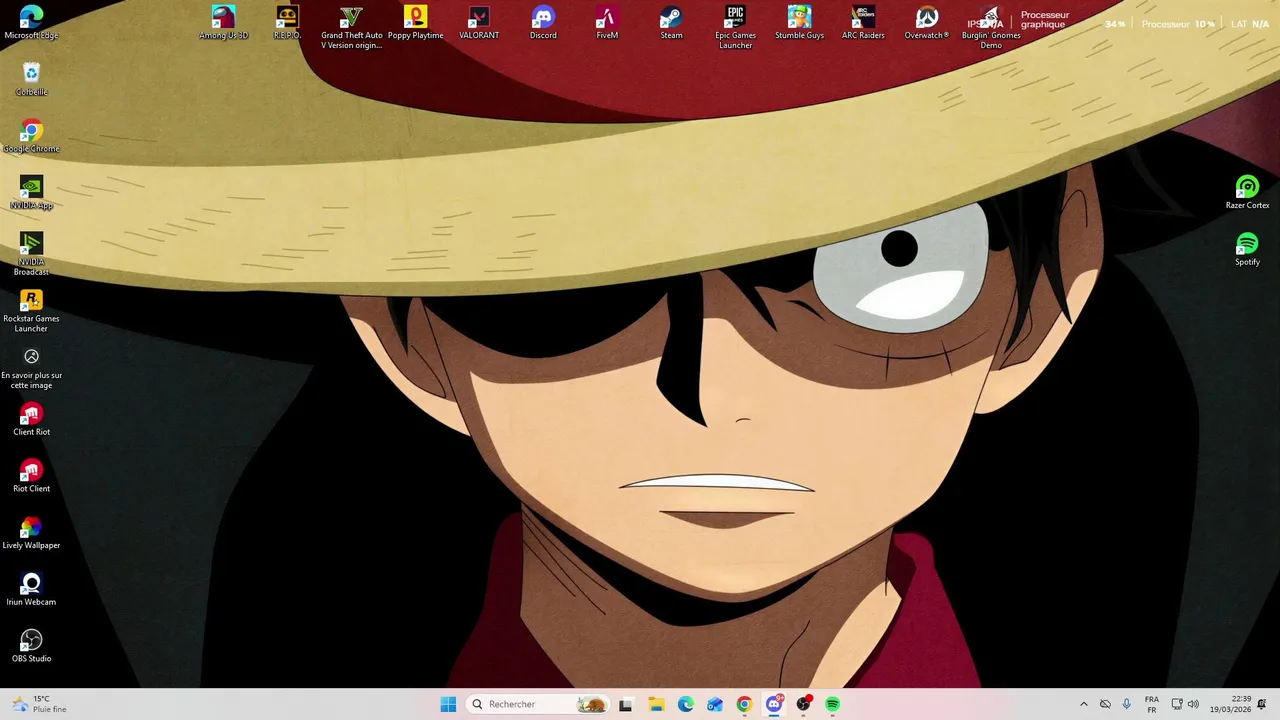The image size is (1280, 720).
Task: Select Iriun Webcam desktop icon
Action: pos(31,590)
